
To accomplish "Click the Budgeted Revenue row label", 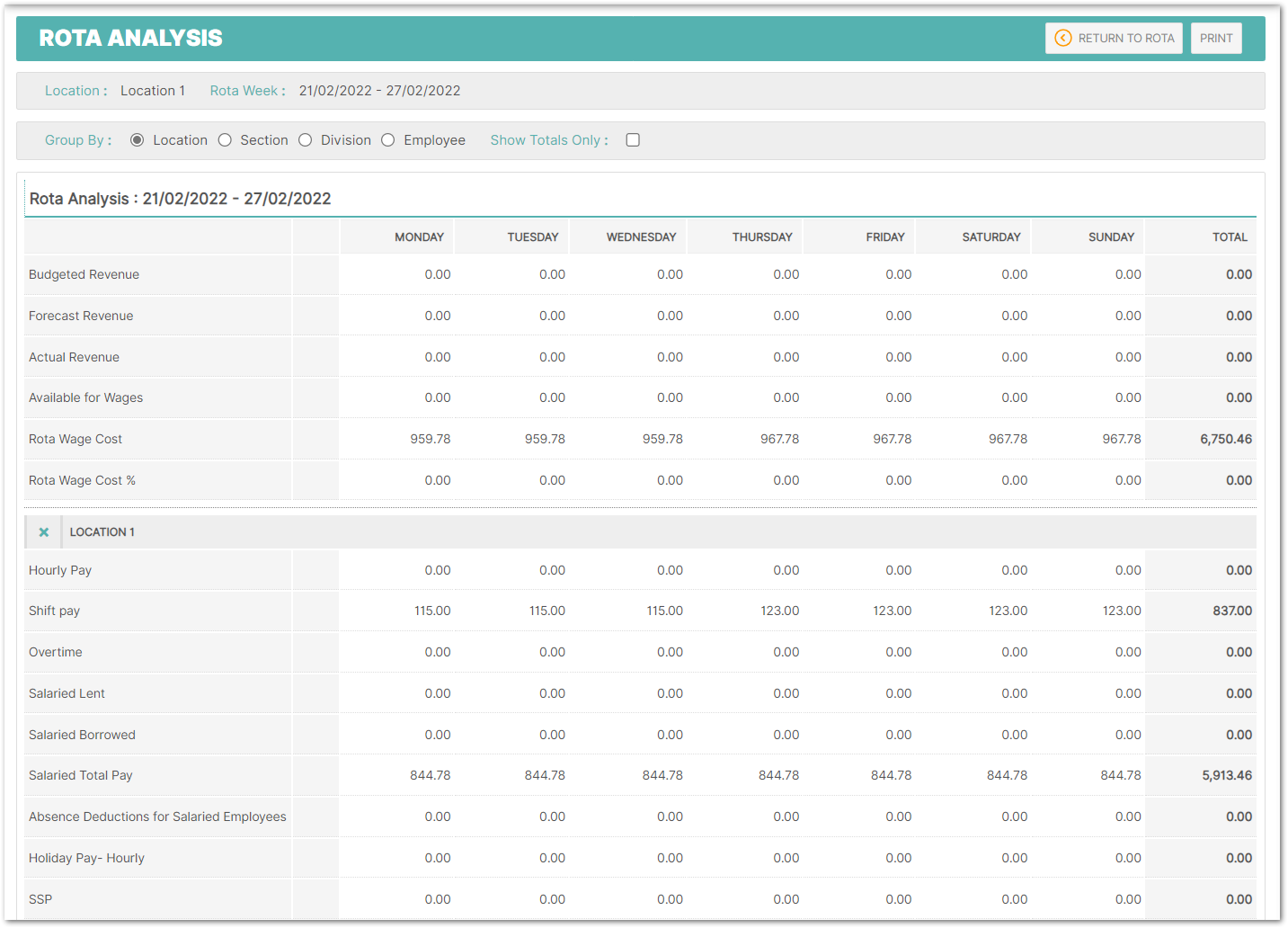I will pyautogui.click(x=84, y=275).
